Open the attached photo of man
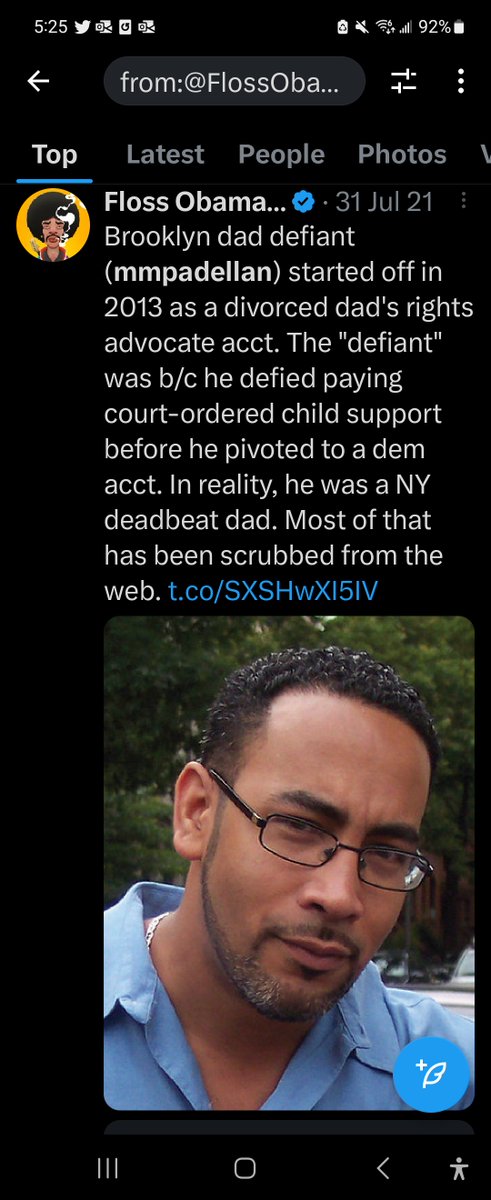Screen dimensions: 491x1200 pyautogui.click(x=289, y=862)
